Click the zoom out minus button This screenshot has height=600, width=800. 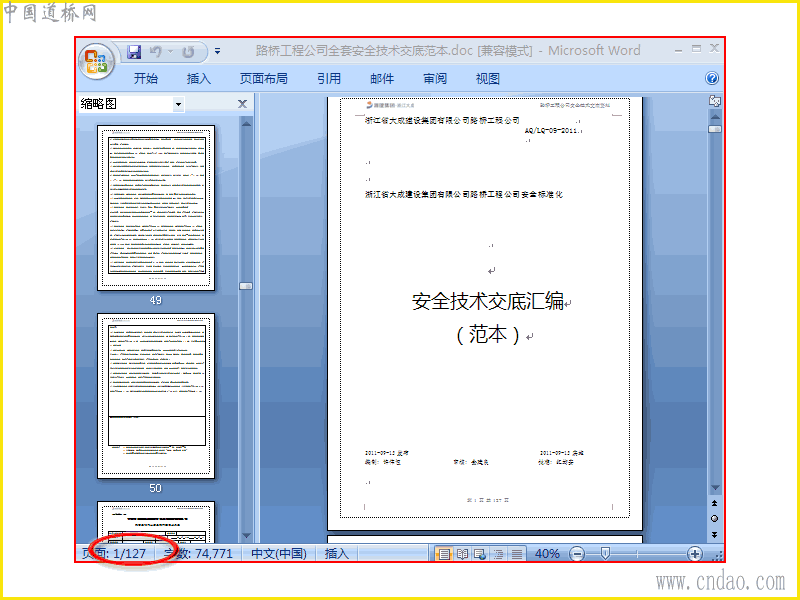tap(577, 554)
